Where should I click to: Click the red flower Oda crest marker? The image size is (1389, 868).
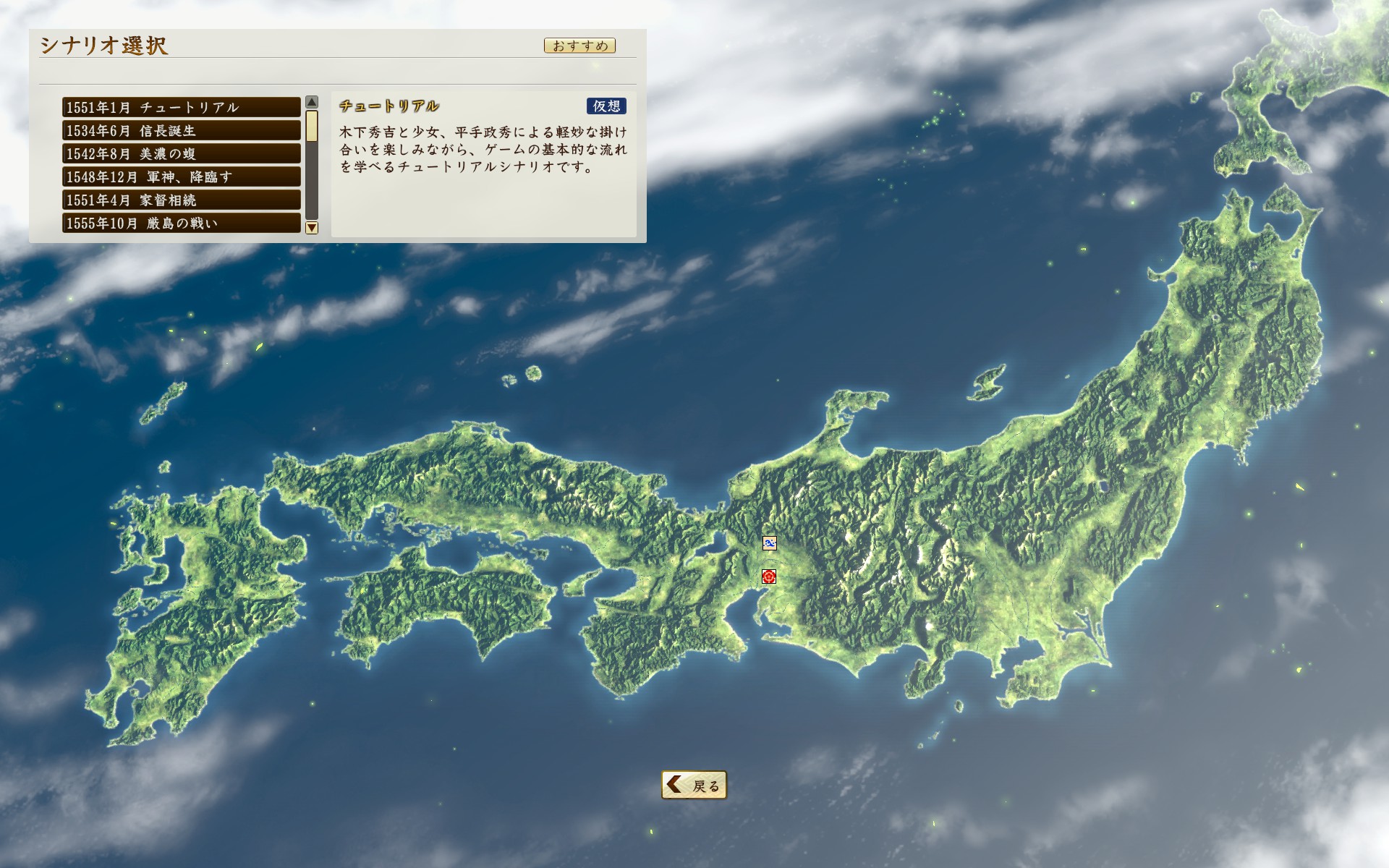[x=769, y=576]
